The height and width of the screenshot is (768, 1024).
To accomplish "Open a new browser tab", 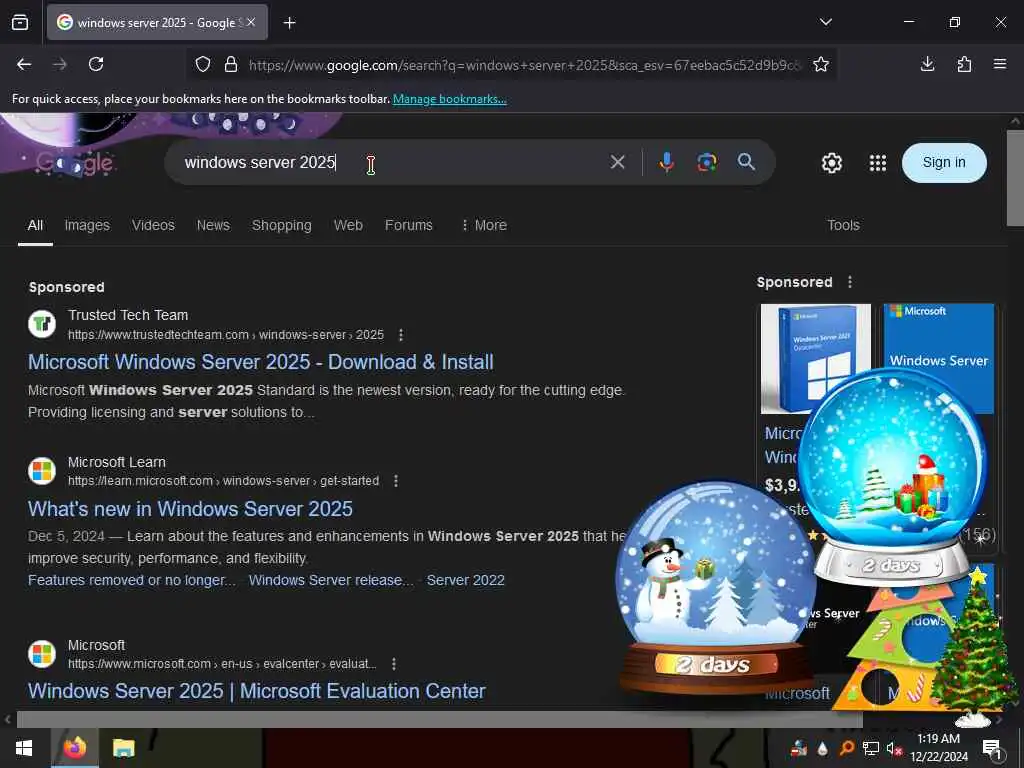I will point(289,23).
